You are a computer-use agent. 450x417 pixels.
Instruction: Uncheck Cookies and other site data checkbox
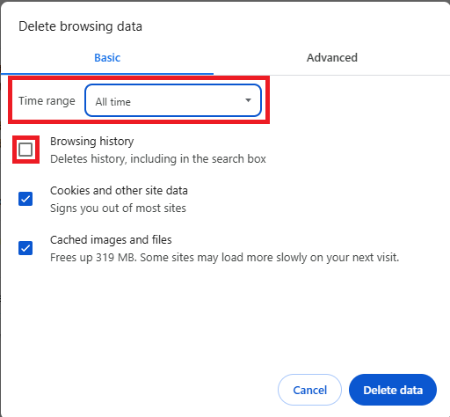[26, 199]
